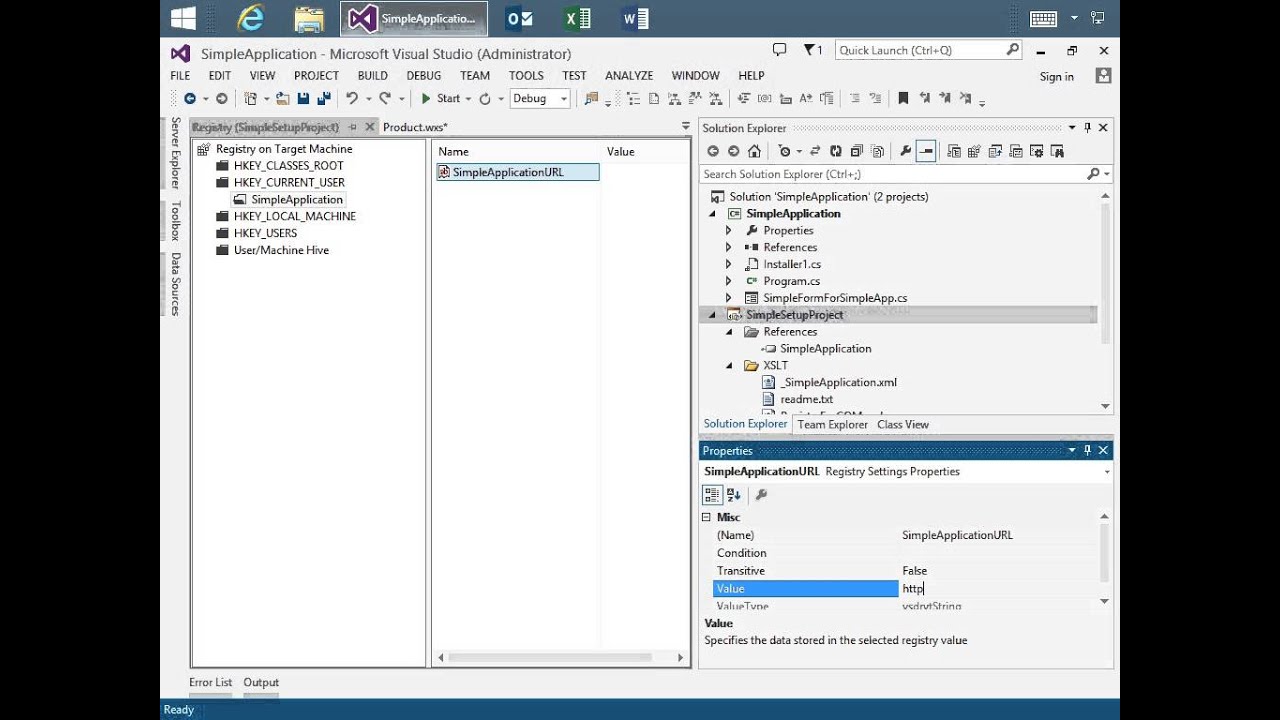The height and width of the screenshot is (720, 1280).
Task: Click the Launch Conditions Editor icon in Solution Explorer
Action: (1057, 151)
